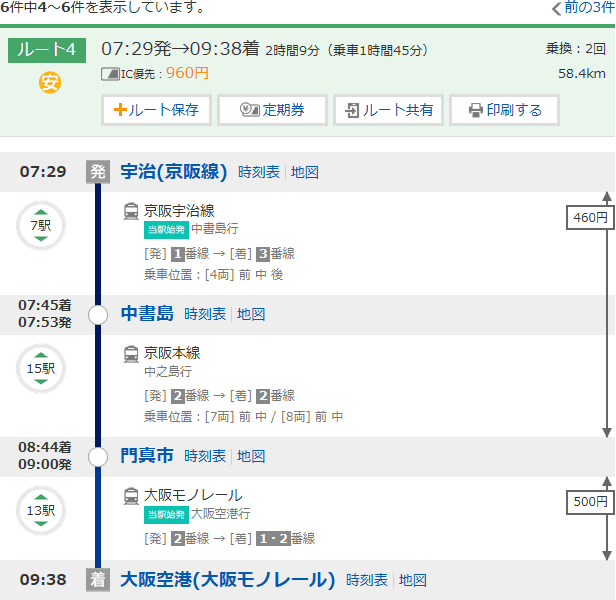Open 時刻表 for 宇治 station
The width and height of the screenshot is (616, 600).
tap(260, 172)
